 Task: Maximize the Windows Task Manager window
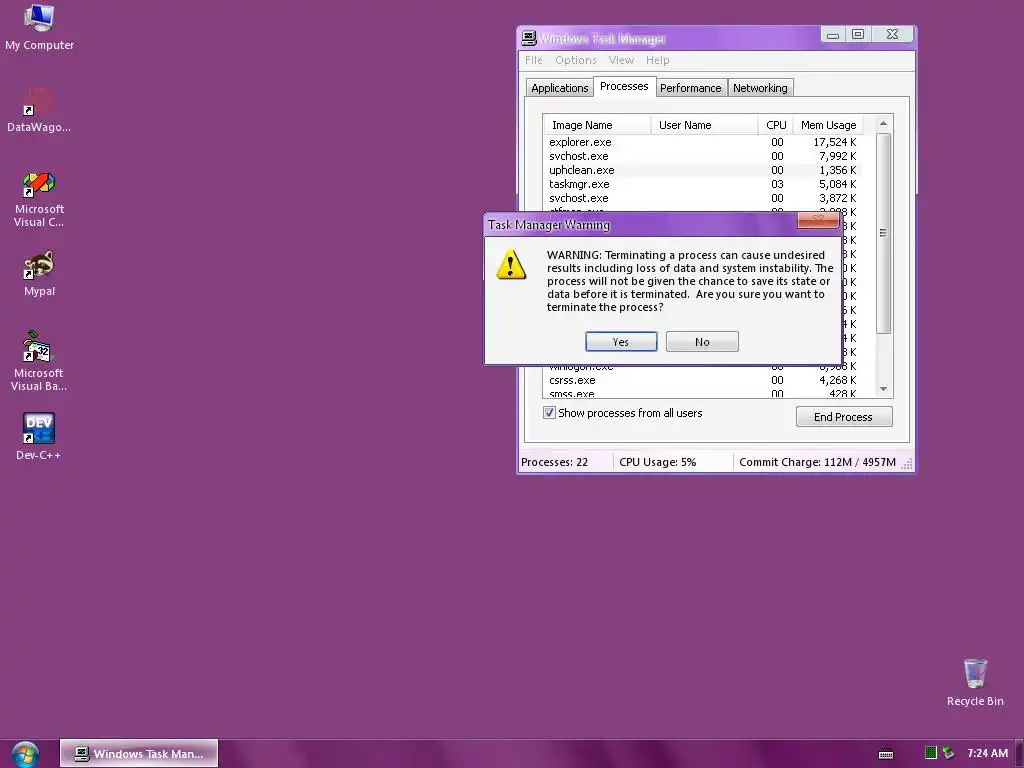(858, 35)
